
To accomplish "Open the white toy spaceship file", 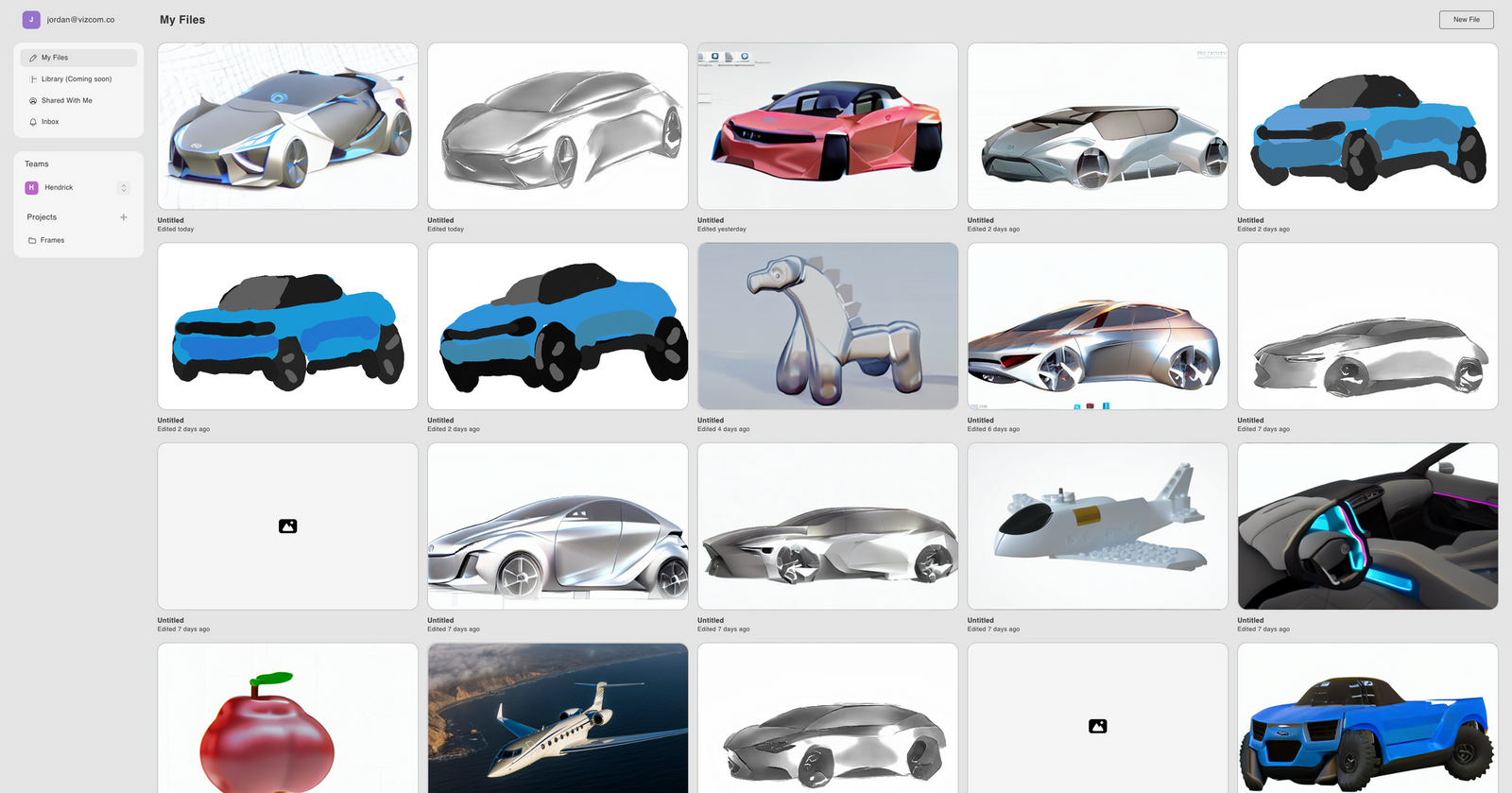I will [x=1097, y=526].
